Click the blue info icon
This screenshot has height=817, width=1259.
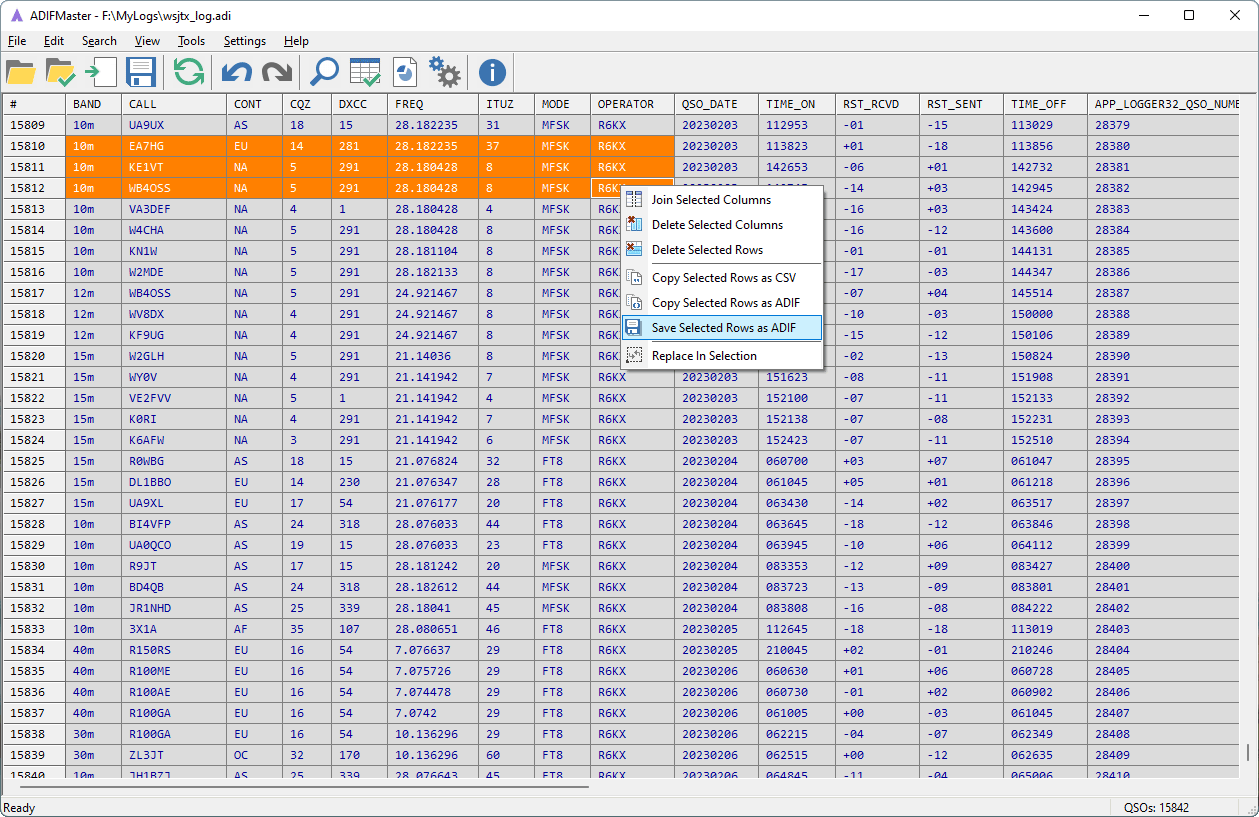(x=492, y=72)
